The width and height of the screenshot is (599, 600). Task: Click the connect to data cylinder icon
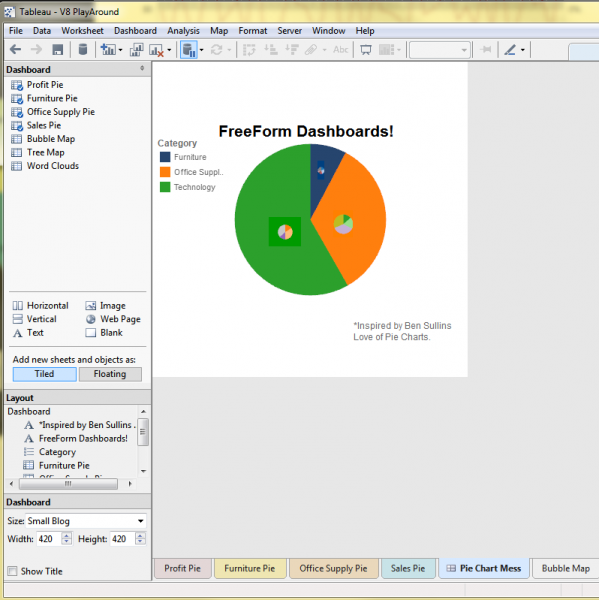coord(83,49)
